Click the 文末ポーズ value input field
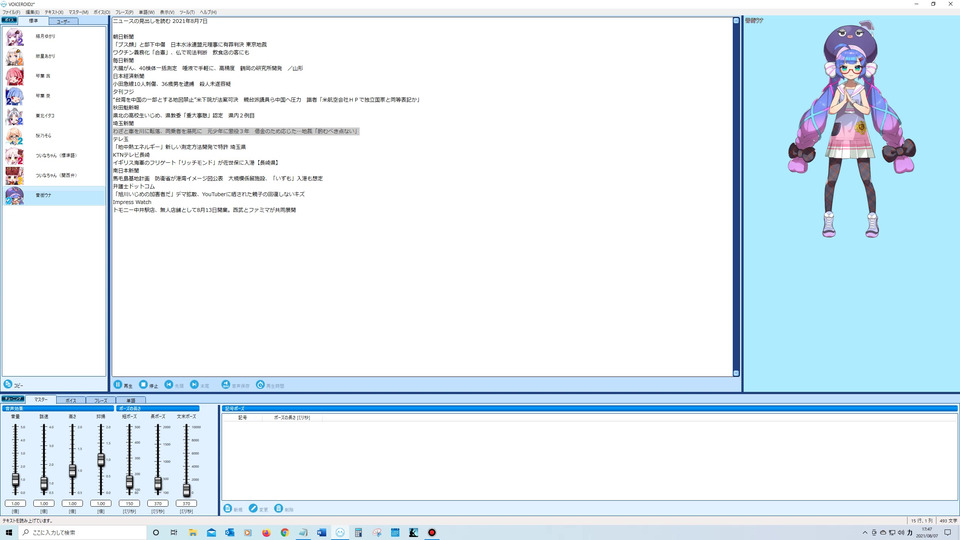 pos(186,503)
